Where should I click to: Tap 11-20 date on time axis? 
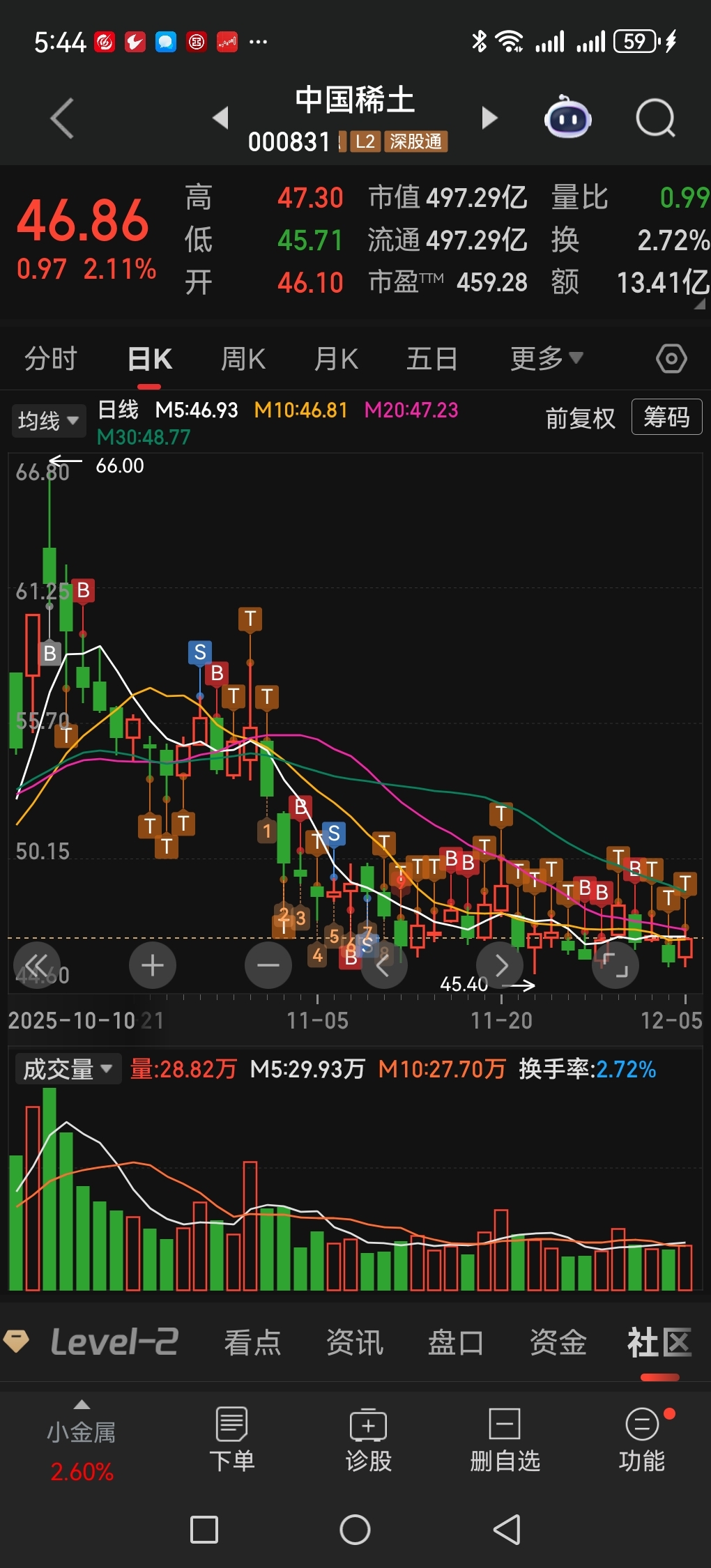point(501,1021)
